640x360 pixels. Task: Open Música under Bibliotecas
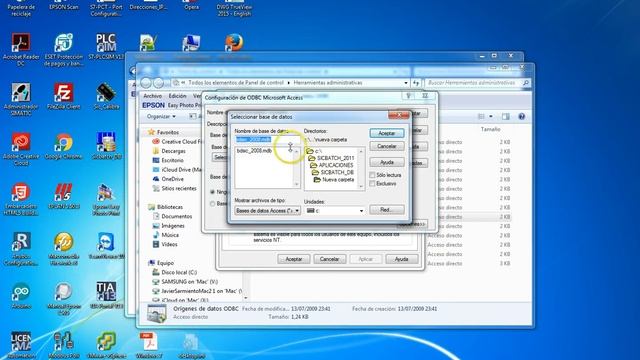170,235
